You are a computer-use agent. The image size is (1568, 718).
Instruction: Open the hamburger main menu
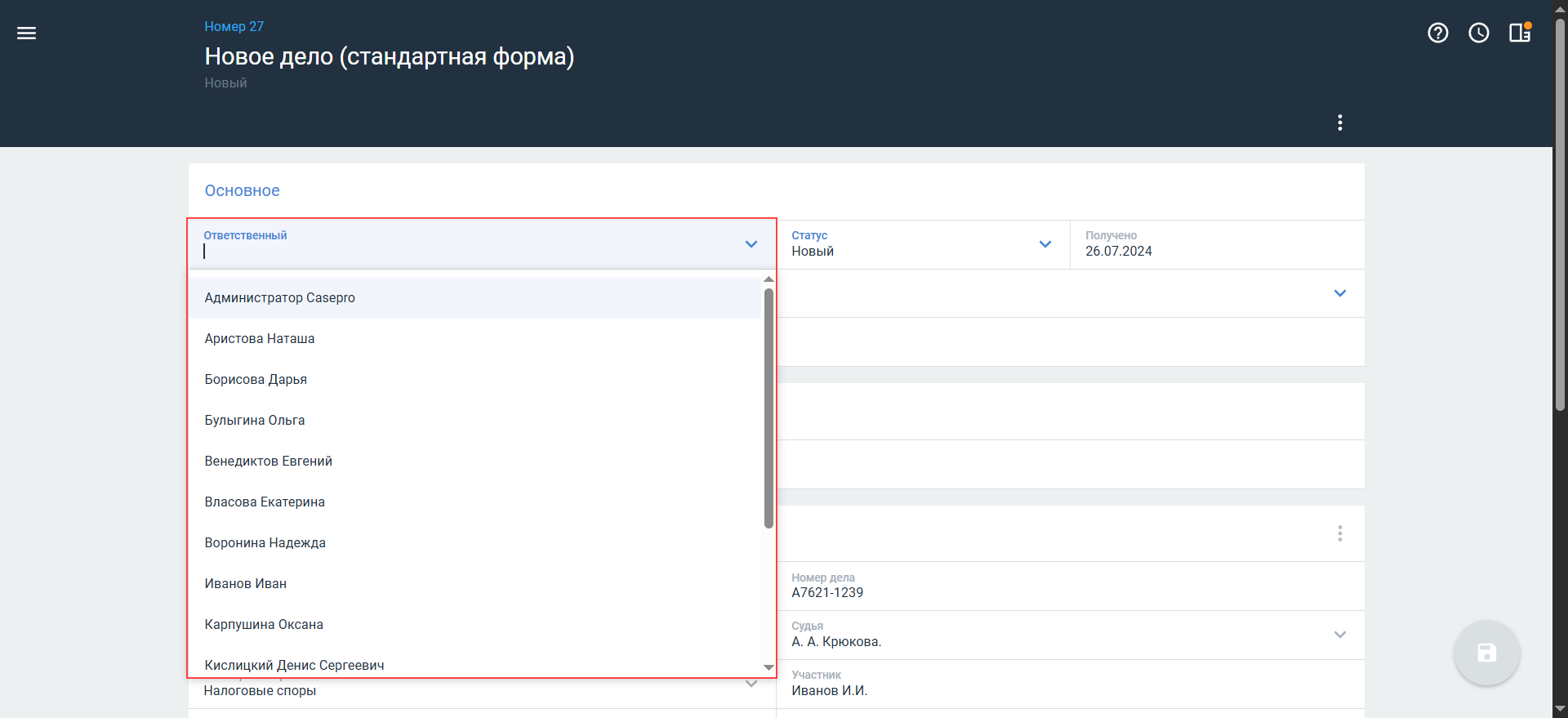tap(27, 33)
